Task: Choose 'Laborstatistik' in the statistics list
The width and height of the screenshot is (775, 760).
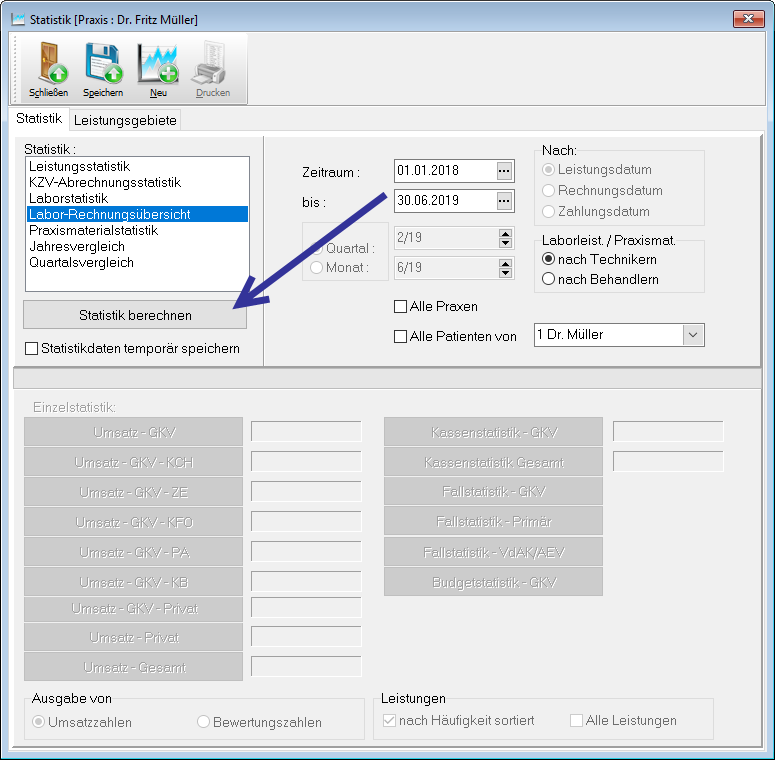Action: tap(68, 198)
